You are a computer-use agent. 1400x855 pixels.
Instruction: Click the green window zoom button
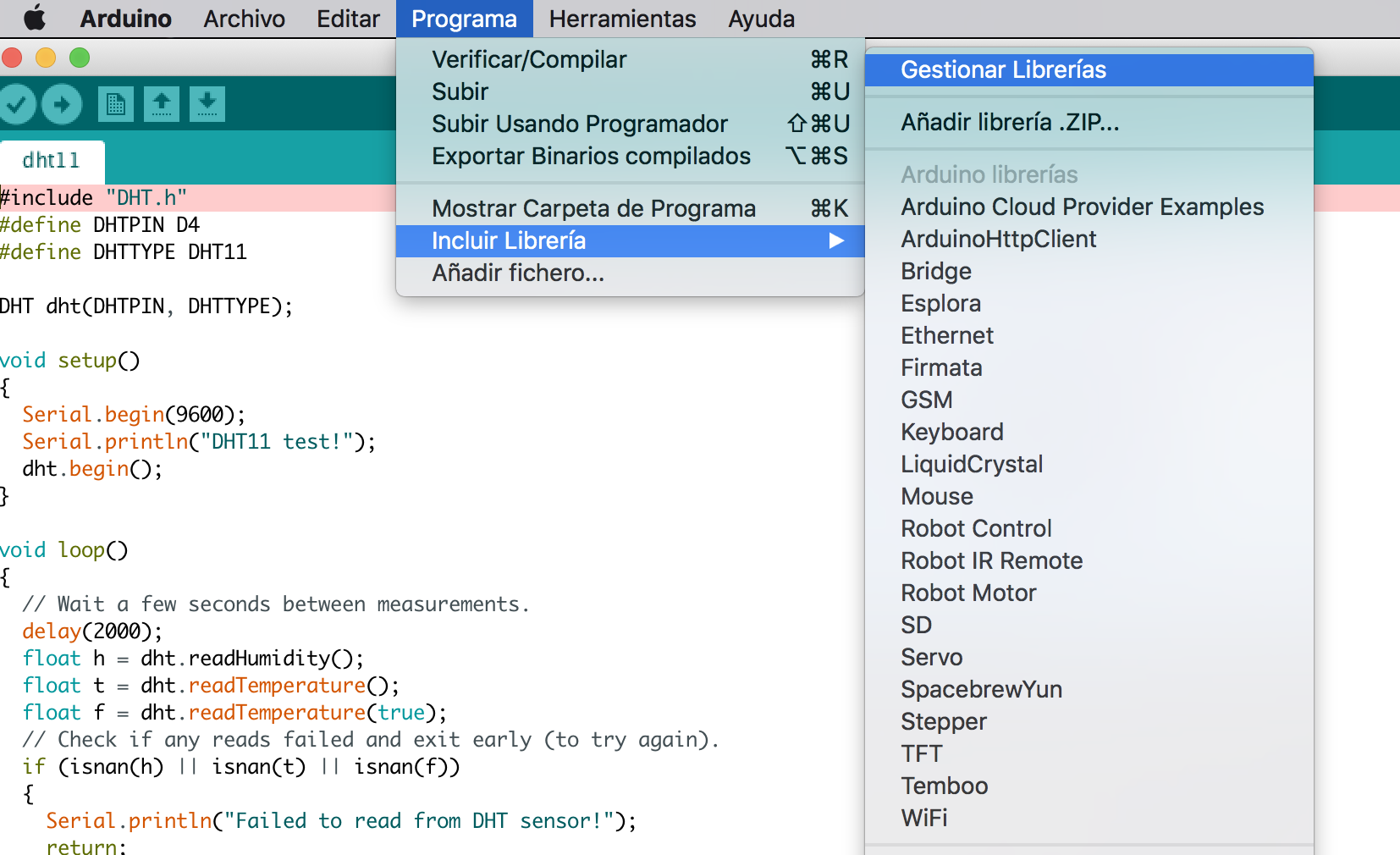[80, 58]
